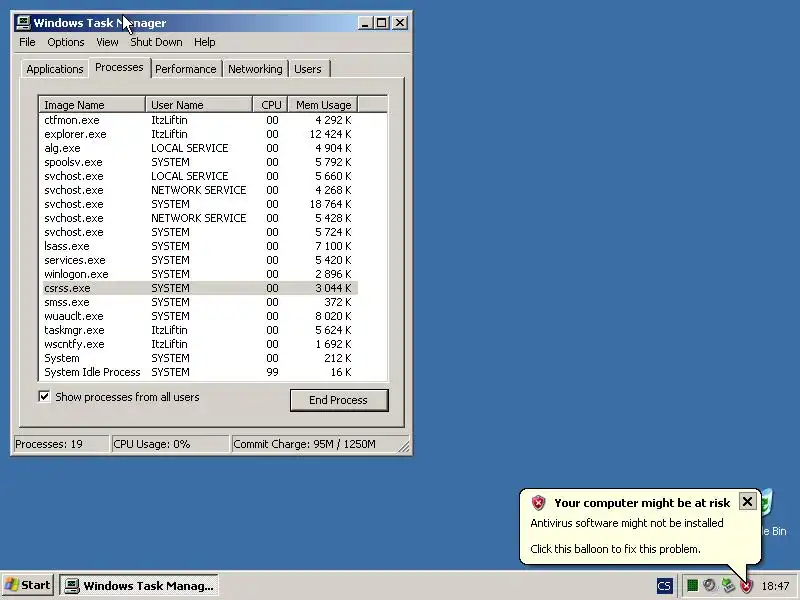Close the security warning balloon

pyautogui.click(x=747, y=502)
